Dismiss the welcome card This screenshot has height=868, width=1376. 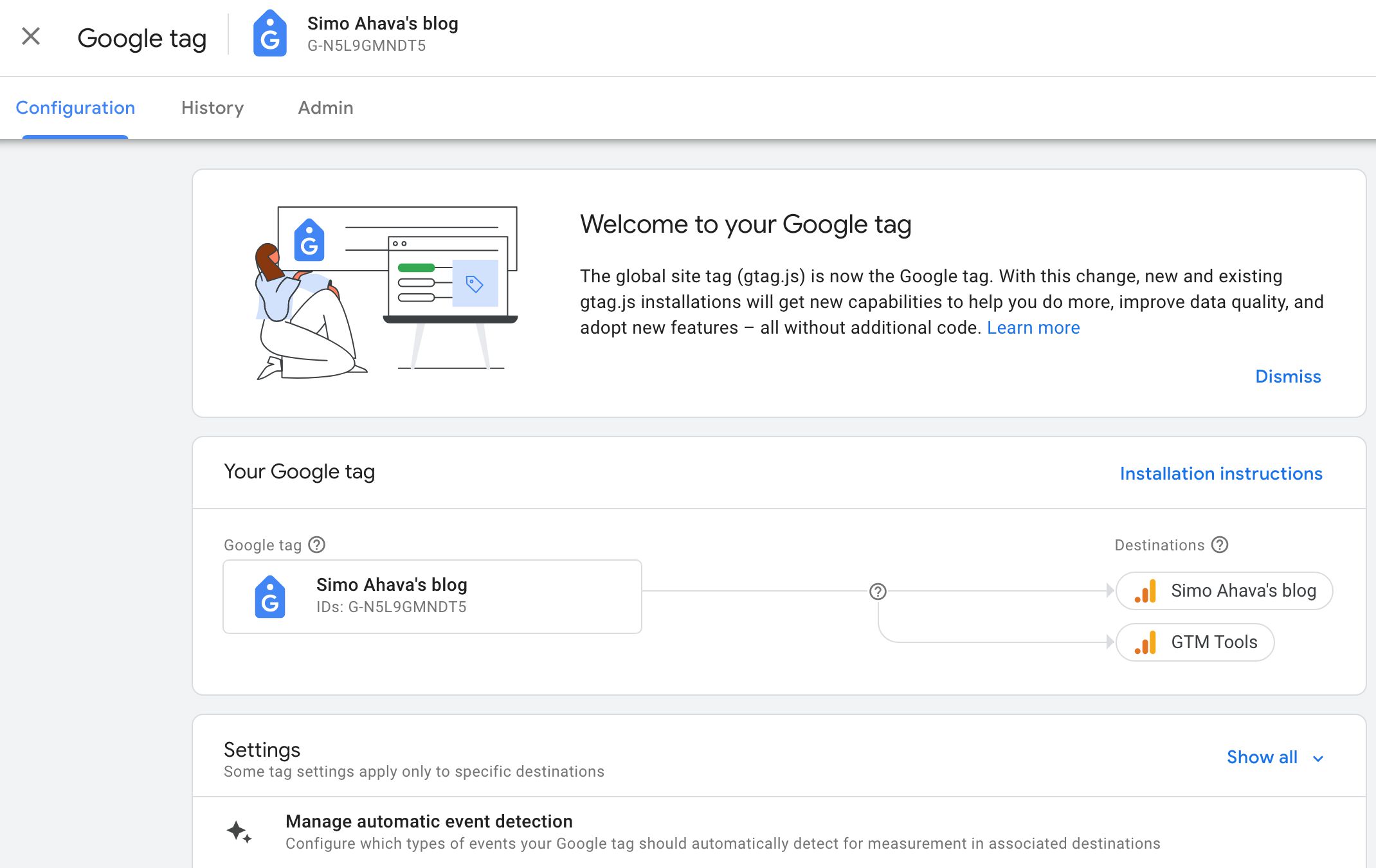[x=1288, y=376]
